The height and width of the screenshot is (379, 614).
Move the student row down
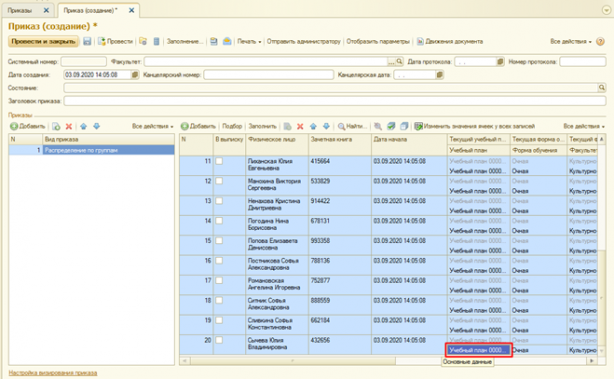pos(326,126)
